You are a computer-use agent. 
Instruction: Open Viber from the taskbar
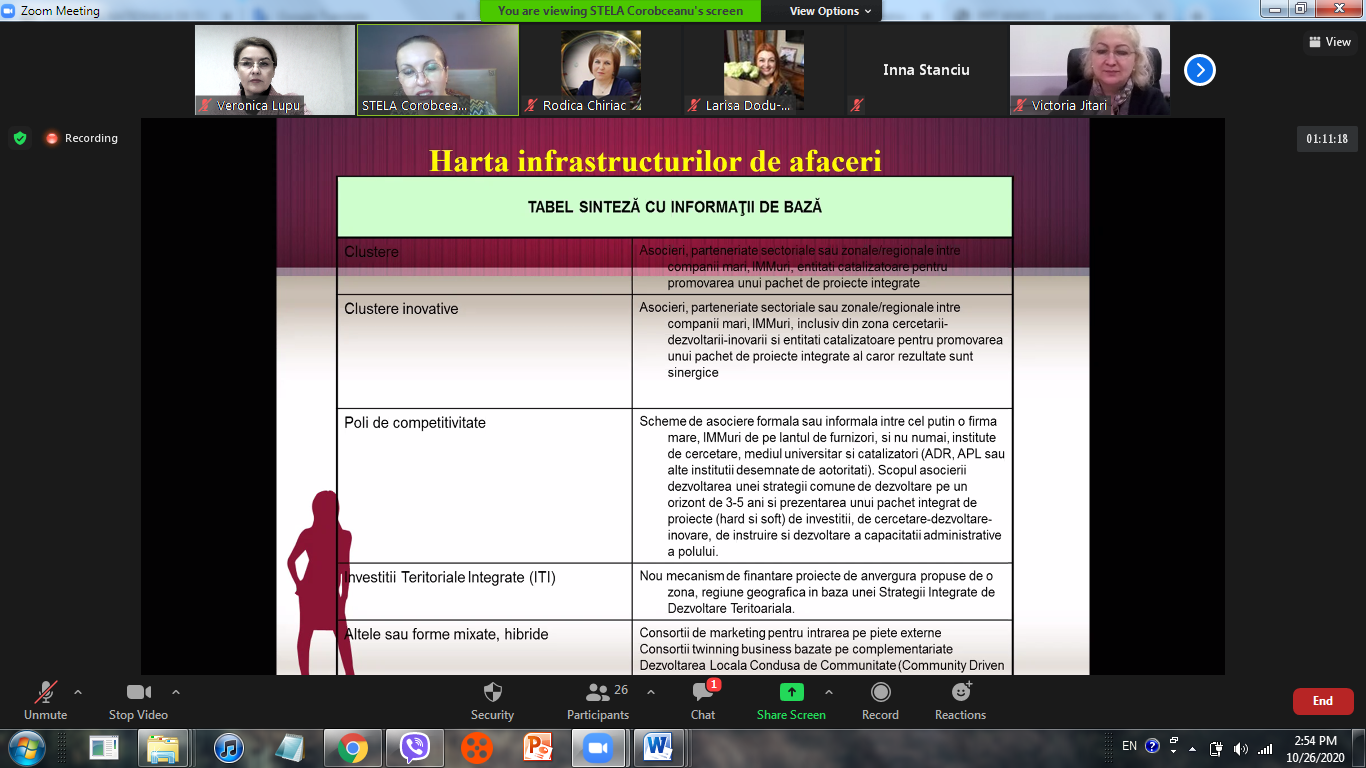[x=414, y=747]
